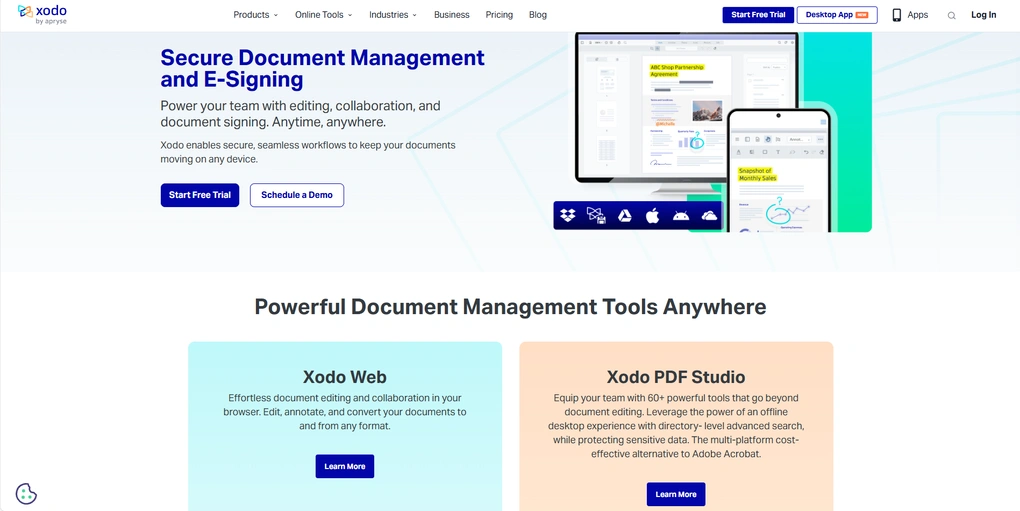Click Powerful Document Management Tools Anywhere heading
This screenshot has width=1020, height=511.
(x=510, y=306)
